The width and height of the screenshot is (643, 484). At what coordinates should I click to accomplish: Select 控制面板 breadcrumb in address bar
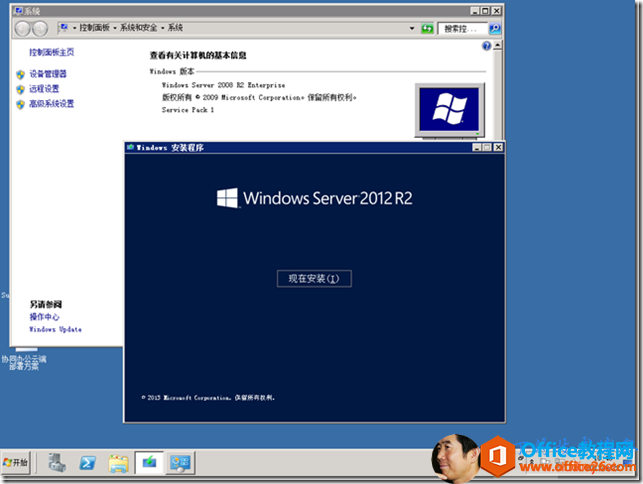pos(95,27)
